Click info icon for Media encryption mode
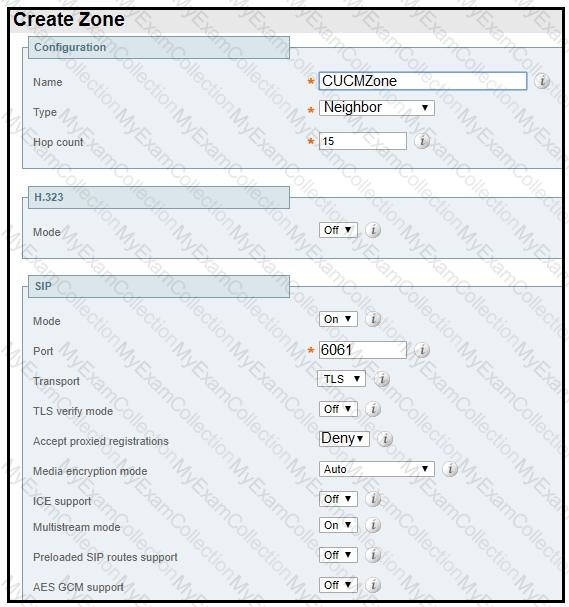Screen dimensions: 569x607 coord(450,469)
